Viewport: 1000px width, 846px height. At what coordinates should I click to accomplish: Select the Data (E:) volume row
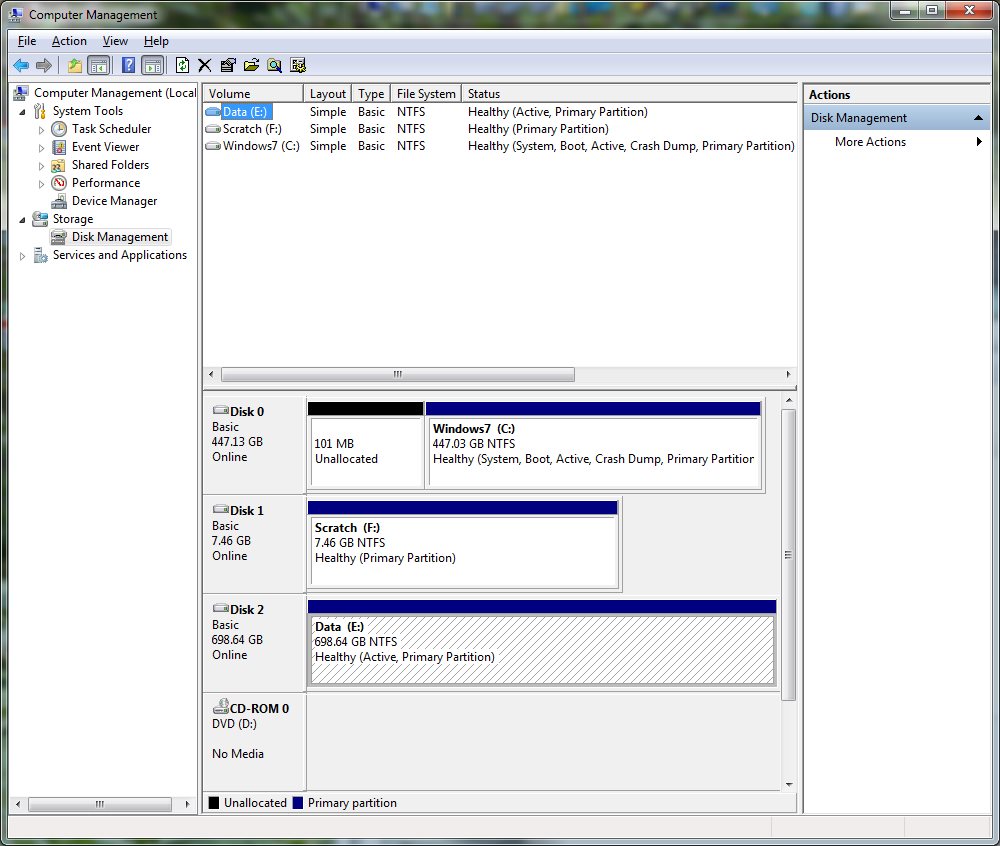coord(500,112)
